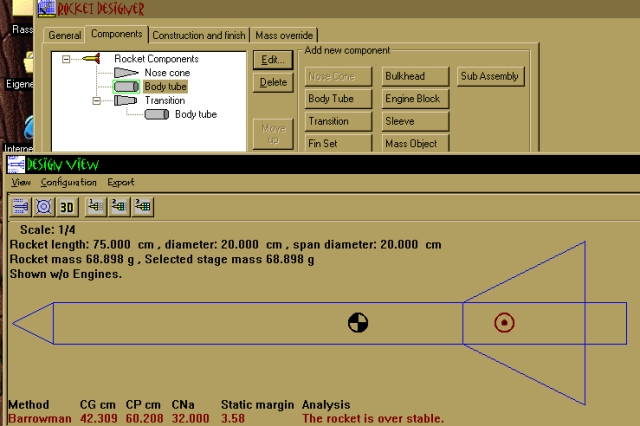Select Transition in component tree
This screenshot has width=640, height=426.
click(165, 100)
